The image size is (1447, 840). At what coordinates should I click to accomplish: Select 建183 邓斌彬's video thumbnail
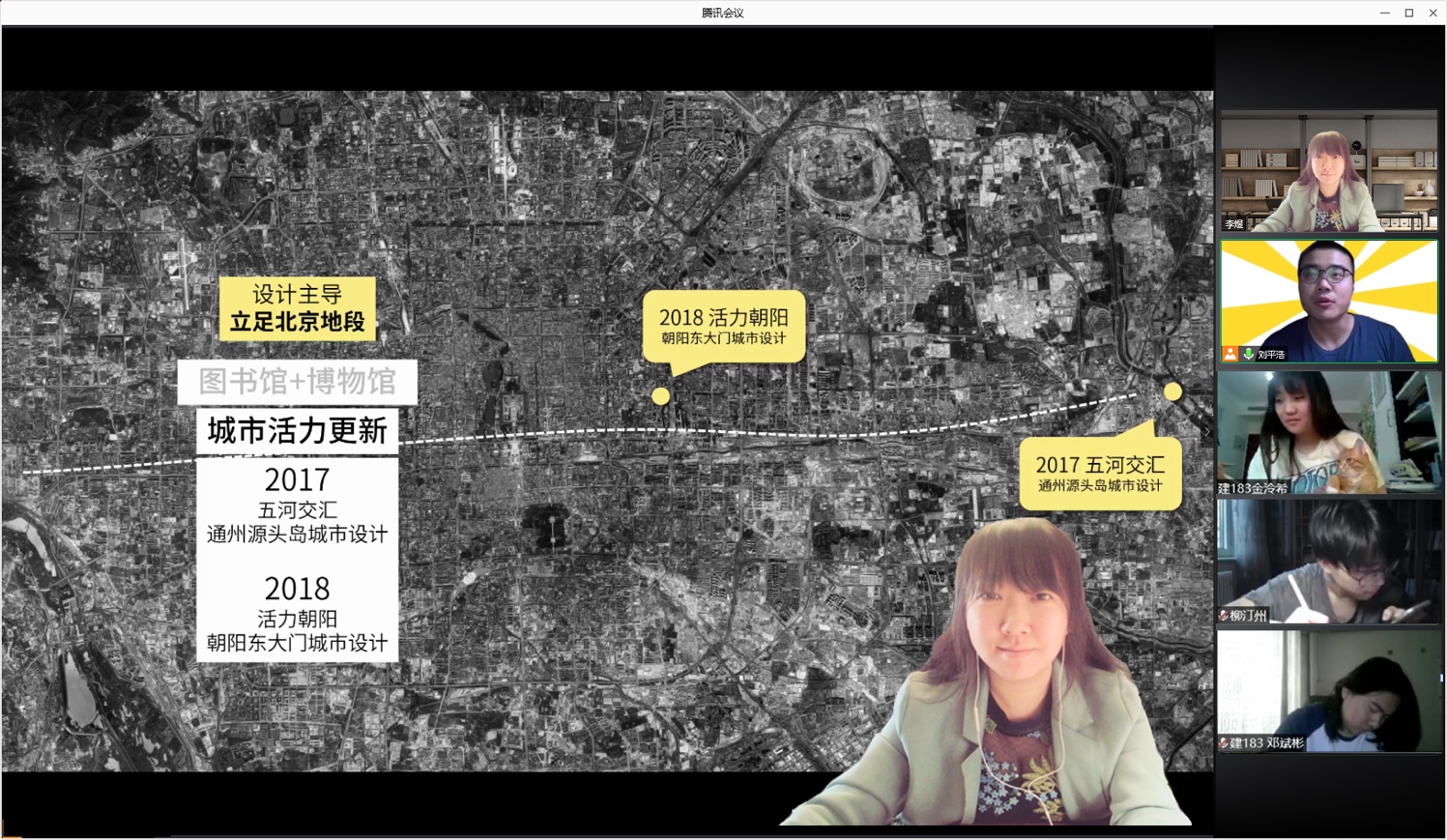point(1329,691)
